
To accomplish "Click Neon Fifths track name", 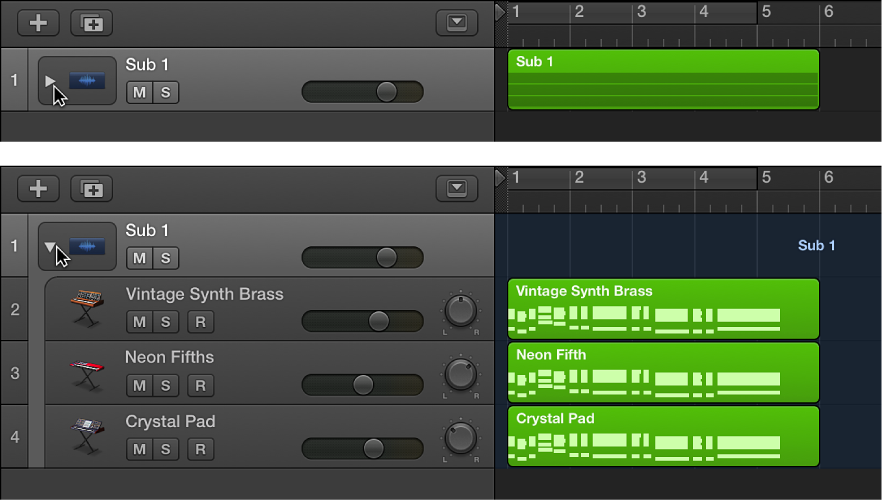I will (x=169, y=357).
